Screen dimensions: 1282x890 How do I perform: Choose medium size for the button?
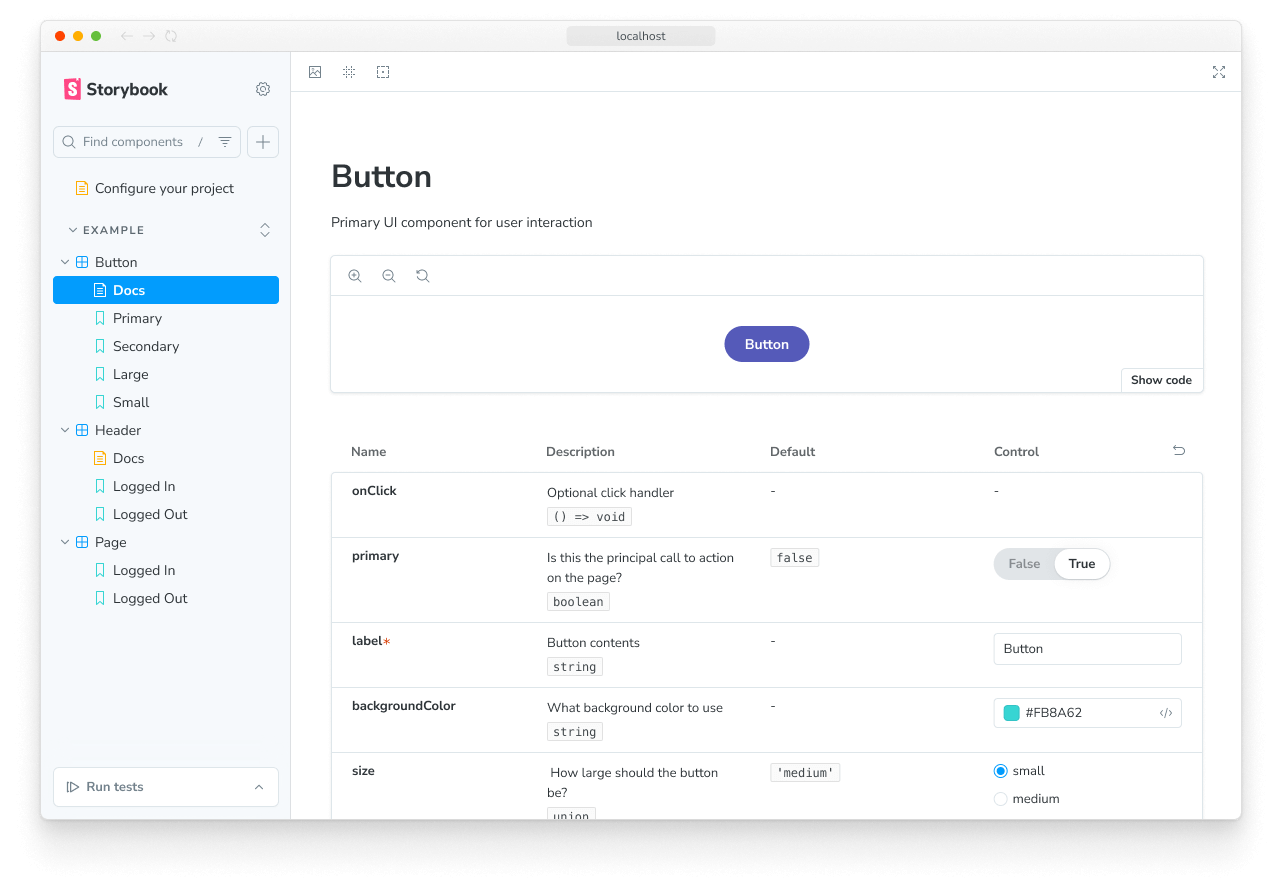pos(1001,798)
